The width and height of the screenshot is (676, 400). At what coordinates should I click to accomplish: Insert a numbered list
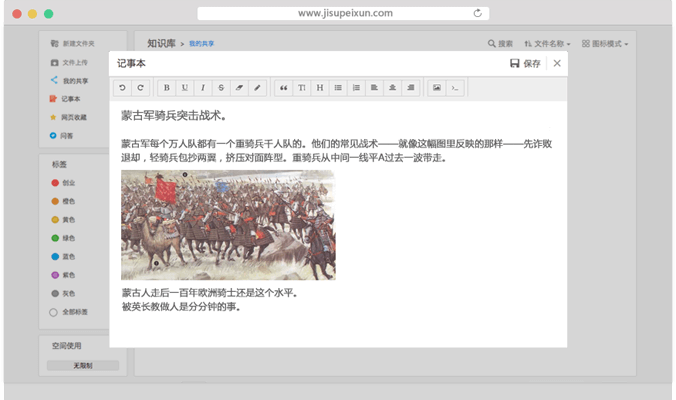pyautogui.click(x=356, y=88)
